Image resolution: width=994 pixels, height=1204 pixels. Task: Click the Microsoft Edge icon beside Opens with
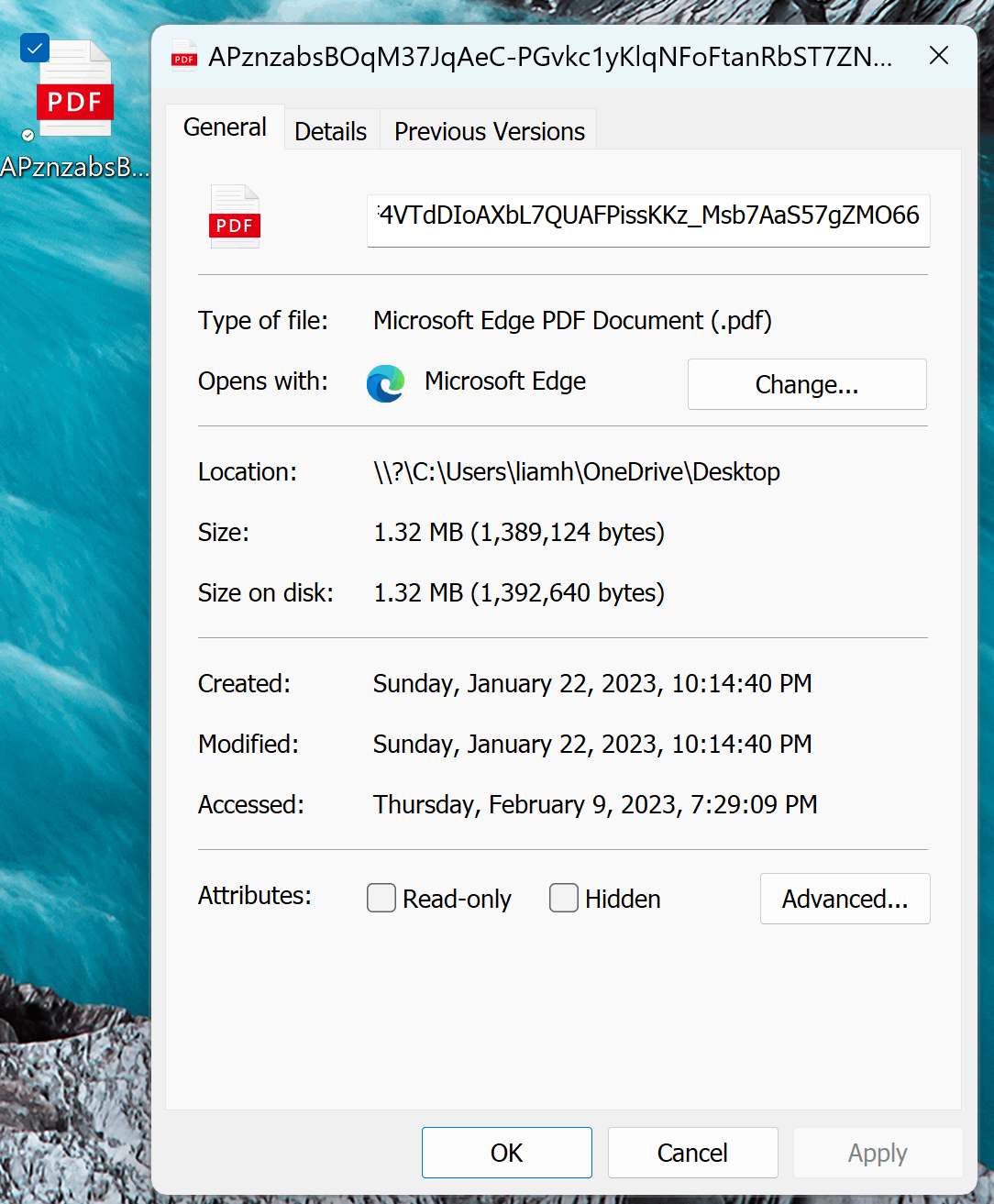point(386,383)
